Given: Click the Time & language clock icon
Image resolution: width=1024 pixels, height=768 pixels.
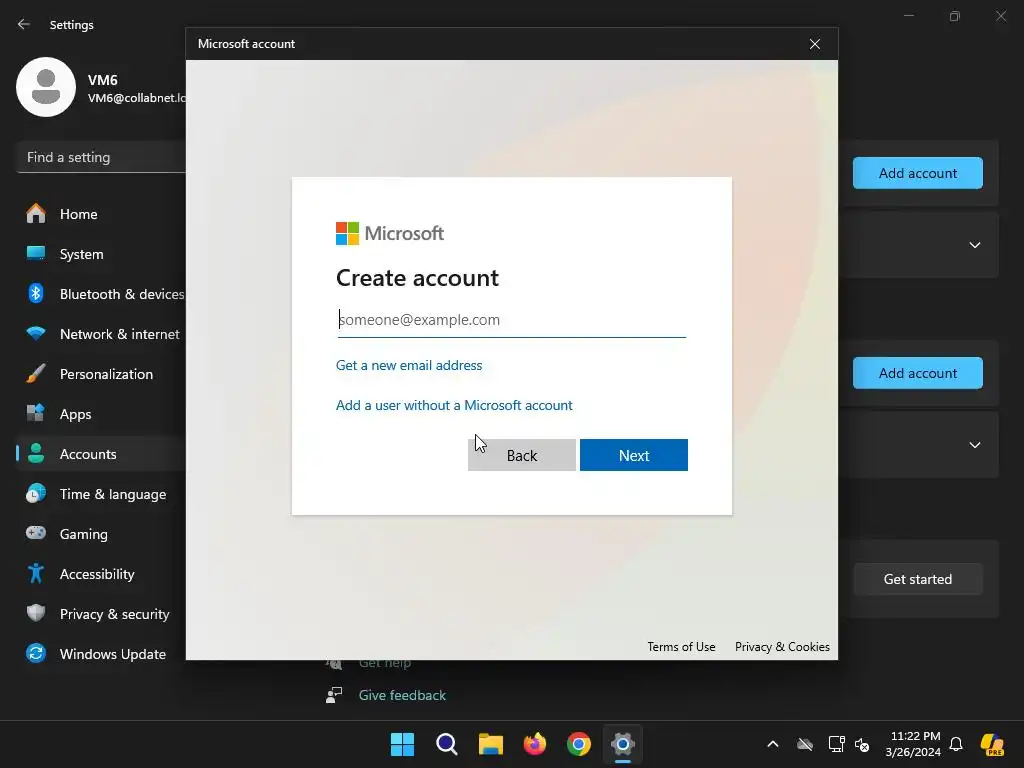Looking at the screenshot, I should (36, 494).
